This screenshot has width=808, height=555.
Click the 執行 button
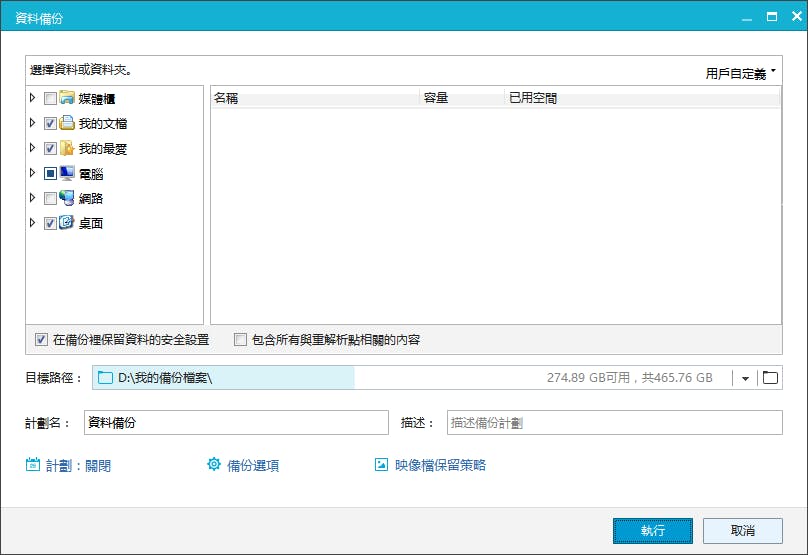653,531
